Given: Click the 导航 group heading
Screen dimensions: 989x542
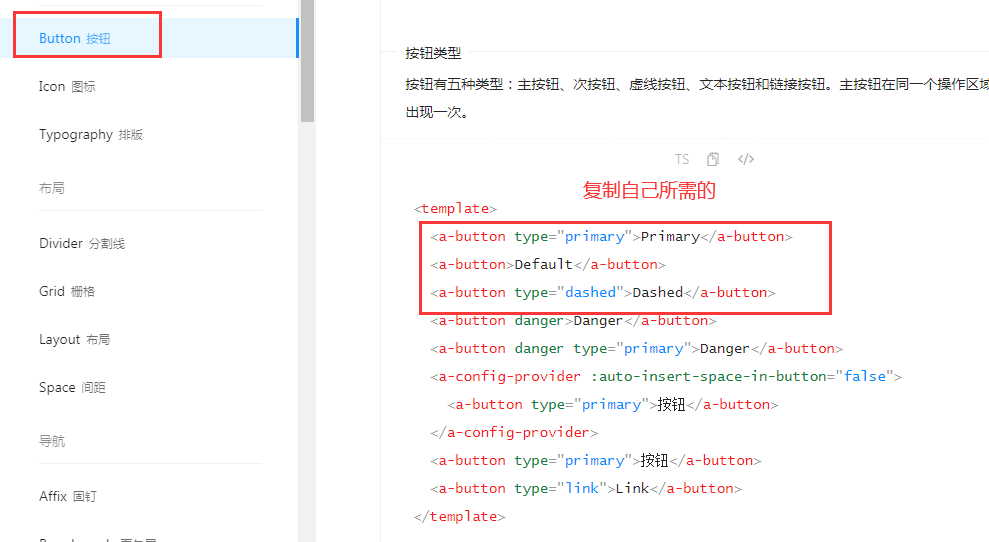Looking at the screenshot, I should click(52, 441).
